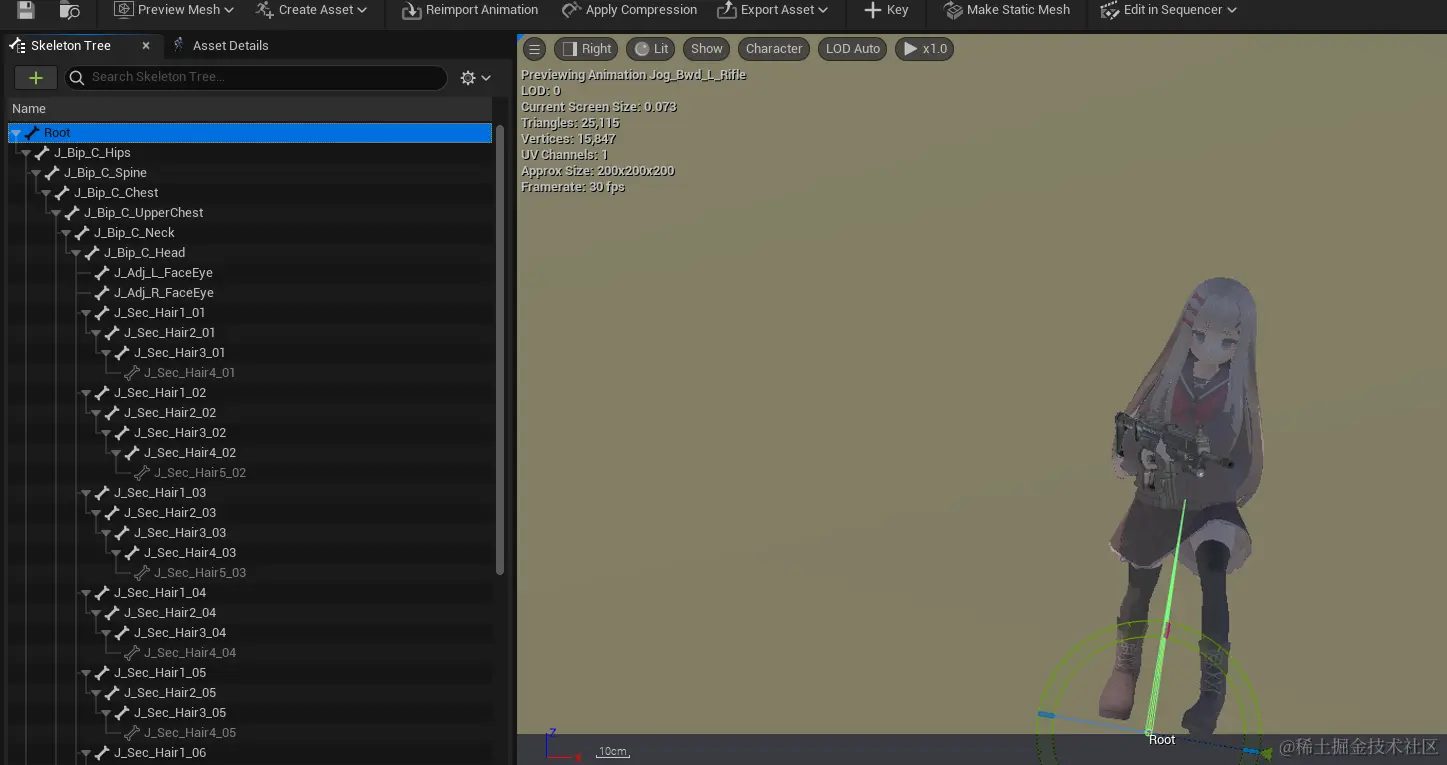Click the green add bone plus button
The width and height of the screenshot is (1447, 765).
36,78
